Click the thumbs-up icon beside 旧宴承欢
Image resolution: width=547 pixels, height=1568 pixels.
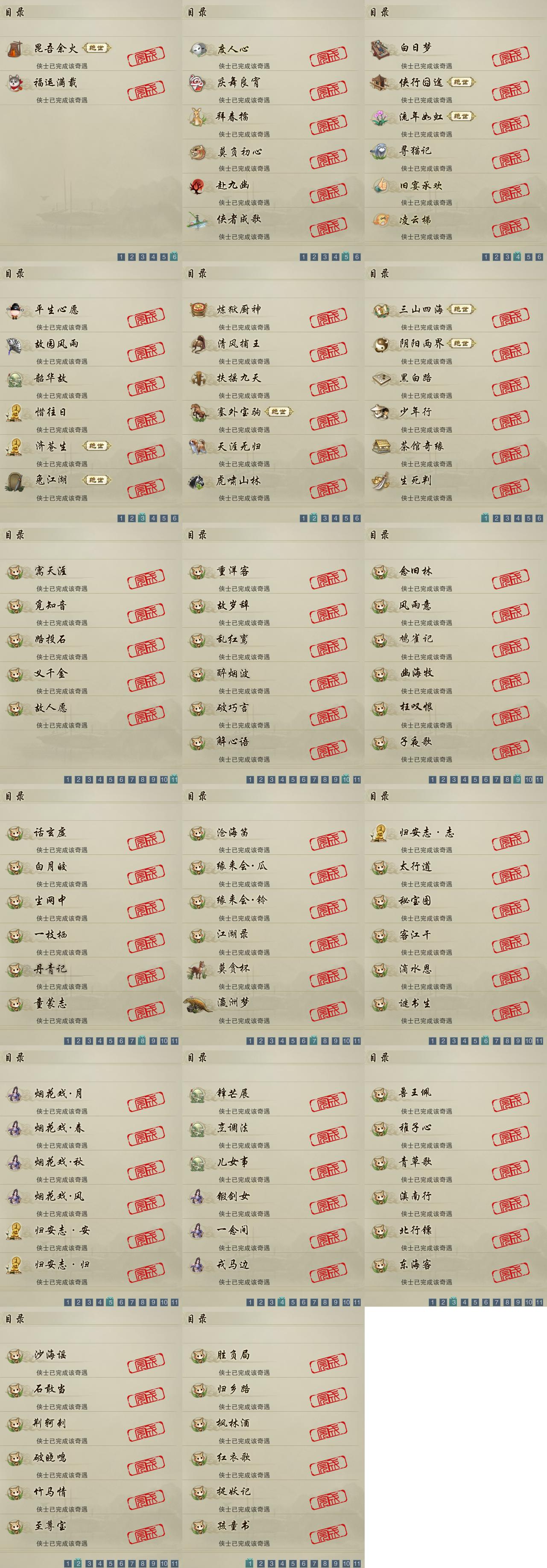pos(380,185)
